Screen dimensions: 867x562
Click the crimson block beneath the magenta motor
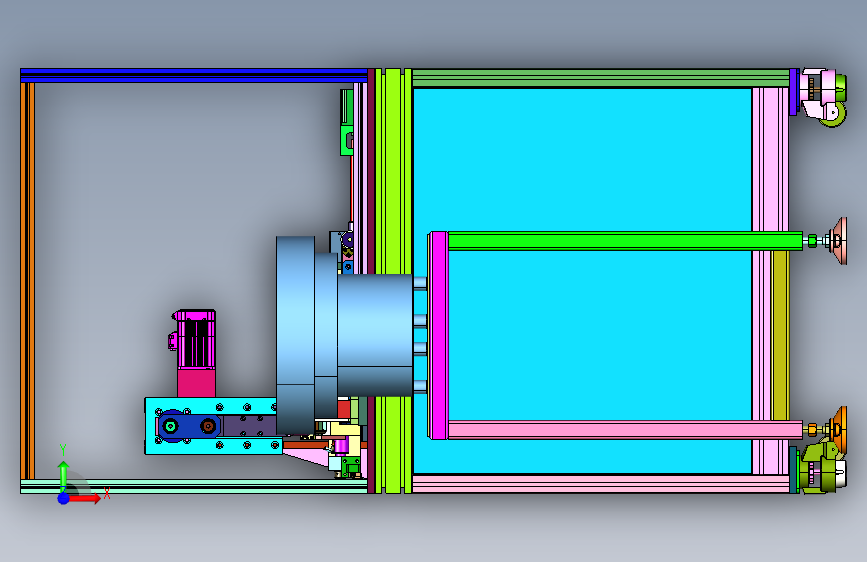[196, 383]
